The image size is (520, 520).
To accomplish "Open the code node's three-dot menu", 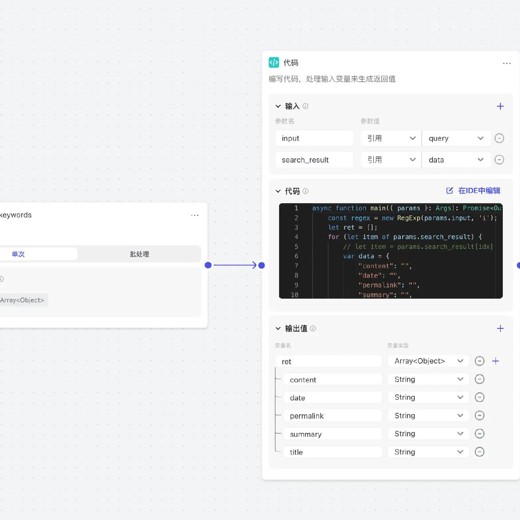I will pos(506,63).
